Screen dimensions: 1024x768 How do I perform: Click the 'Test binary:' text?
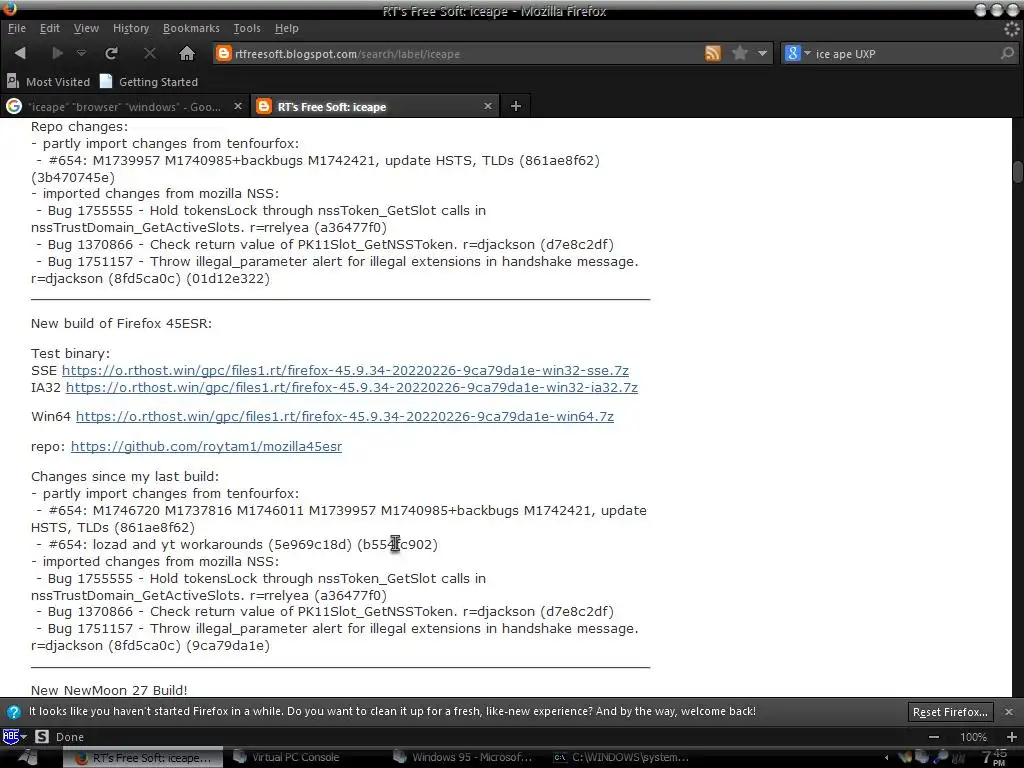pyautogui.click(x=71, y=353)
